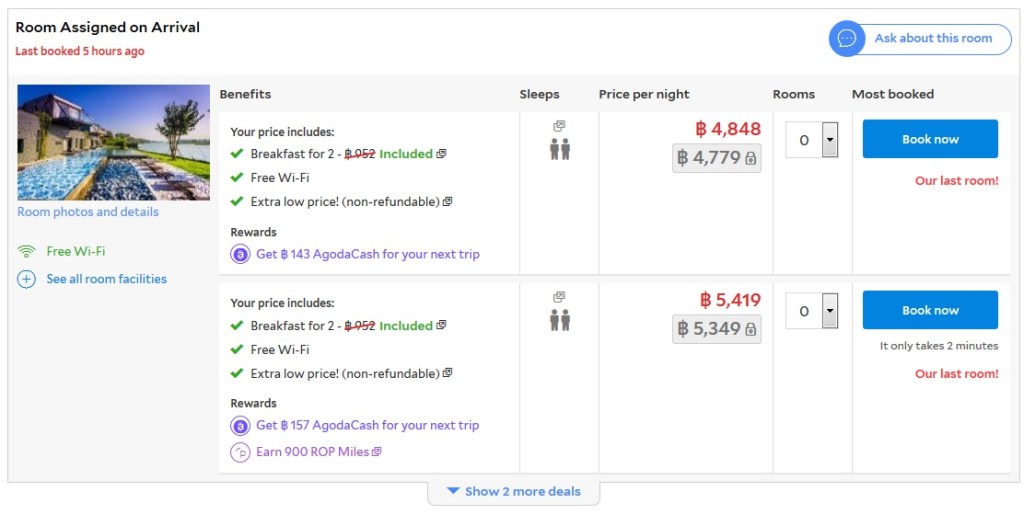This screenshot has height=526, width=1024.
Task: Click the Get ฿ 157 AgodaCash reward link
Action: 368,425
